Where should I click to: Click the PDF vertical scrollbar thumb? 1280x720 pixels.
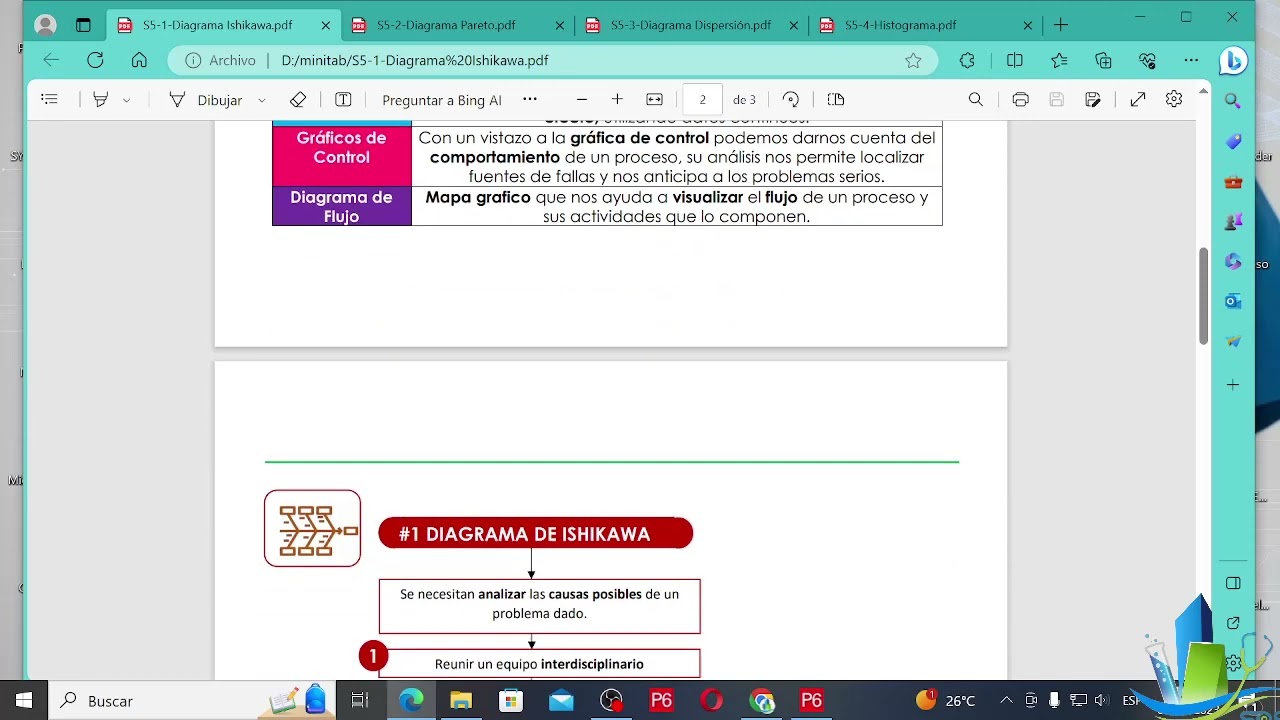click(1203, 294)
